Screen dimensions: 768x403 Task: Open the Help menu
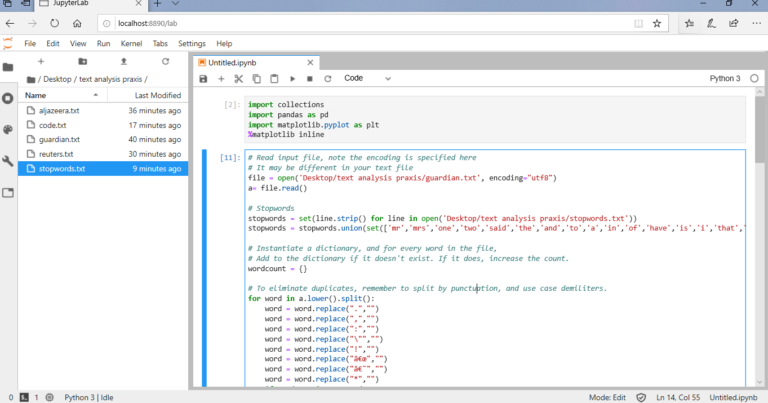click(224, 44)
